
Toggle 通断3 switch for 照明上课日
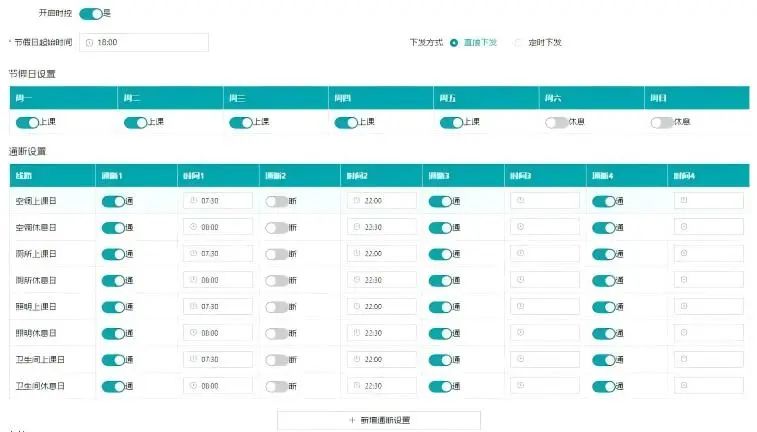(440, 307)
